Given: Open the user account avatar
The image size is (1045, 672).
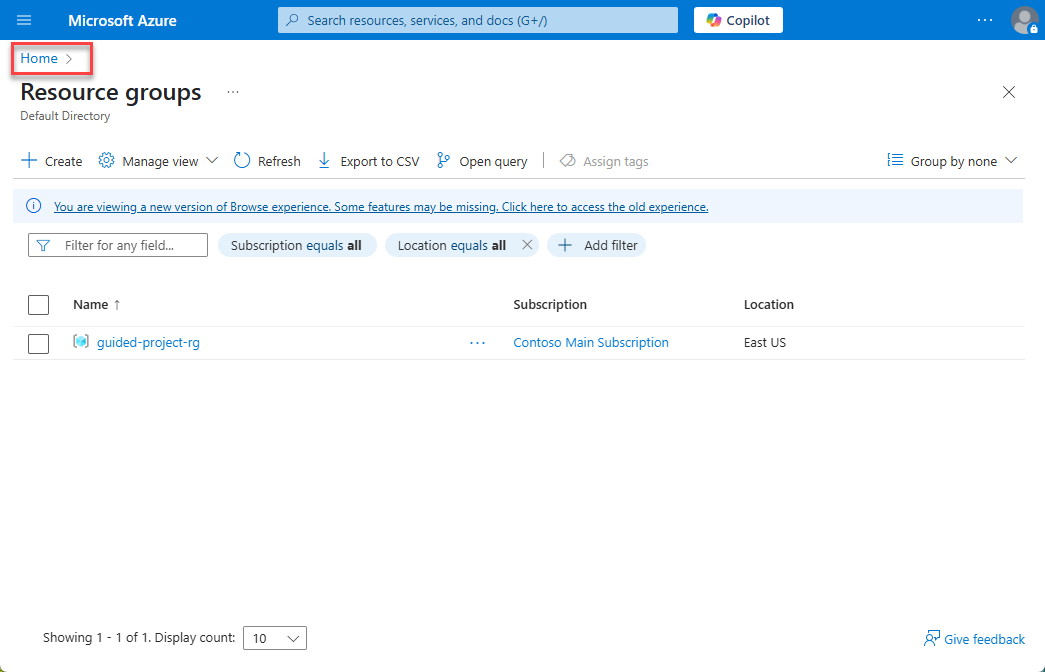Looking at the screenshot, I should [x=1024, y=20].
